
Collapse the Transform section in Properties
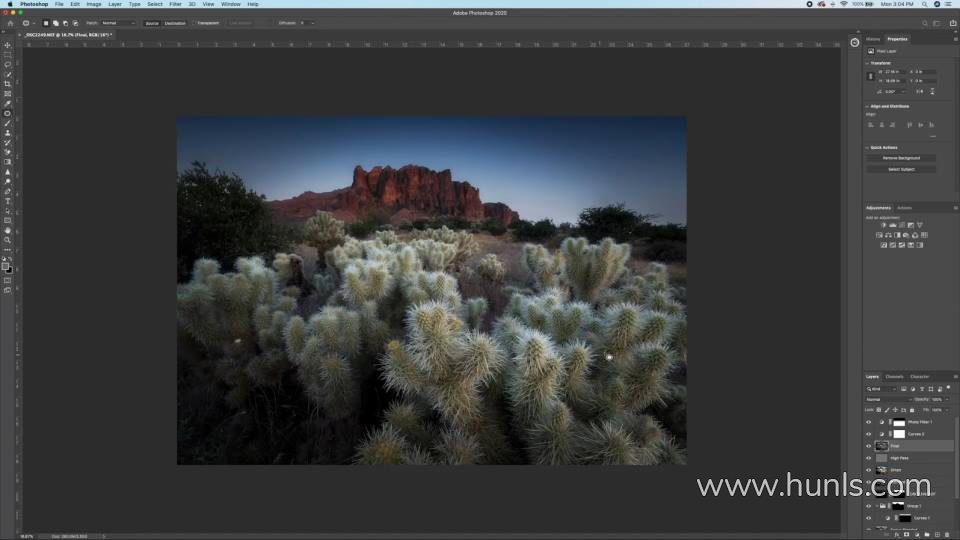pyautogui.click(x=867, y=63)
